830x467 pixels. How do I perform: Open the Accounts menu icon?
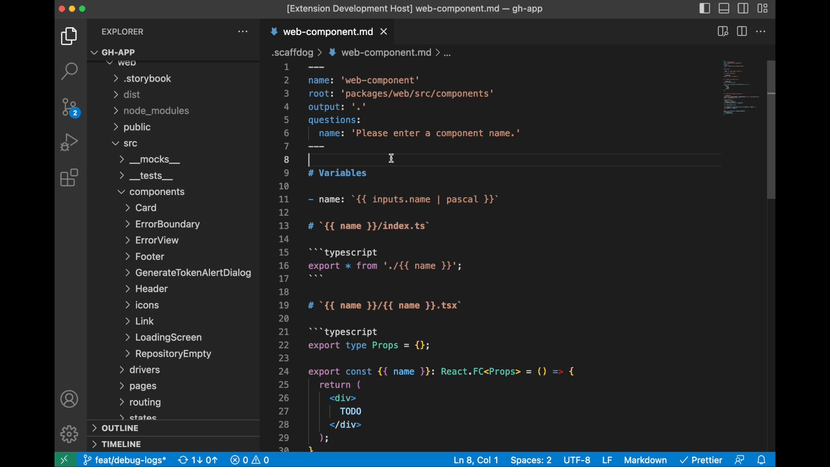(69, 399)
